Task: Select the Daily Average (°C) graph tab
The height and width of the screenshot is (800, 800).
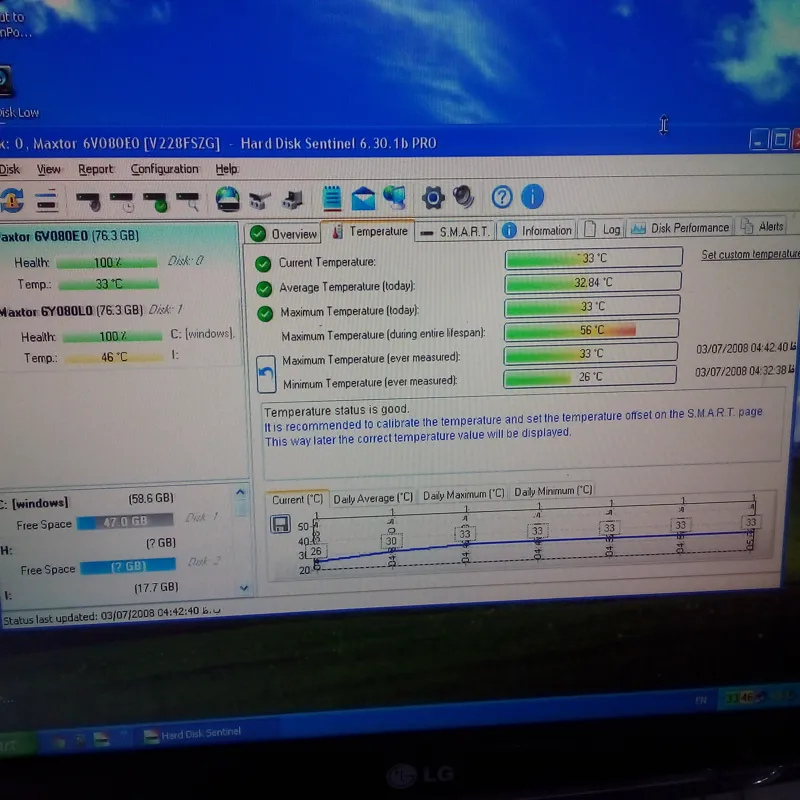Action: point(373,498)
